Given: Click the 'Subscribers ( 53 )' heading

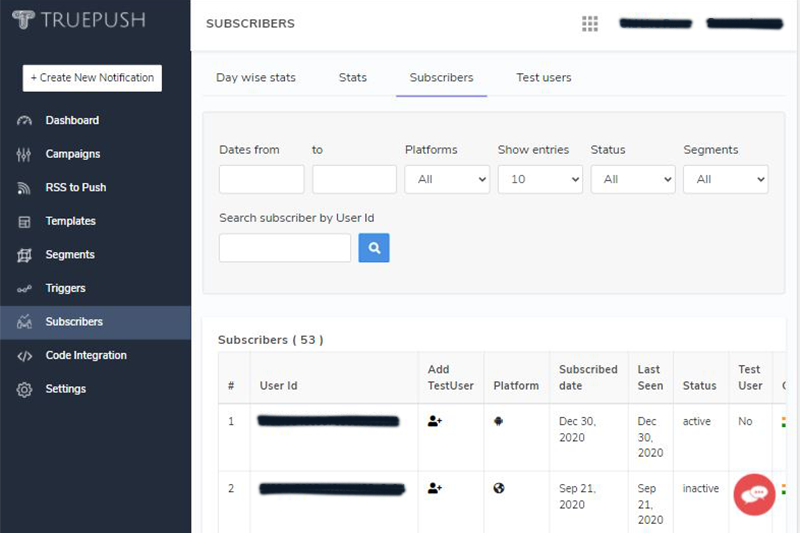Looking at the screenshot, I should (270, 340).
